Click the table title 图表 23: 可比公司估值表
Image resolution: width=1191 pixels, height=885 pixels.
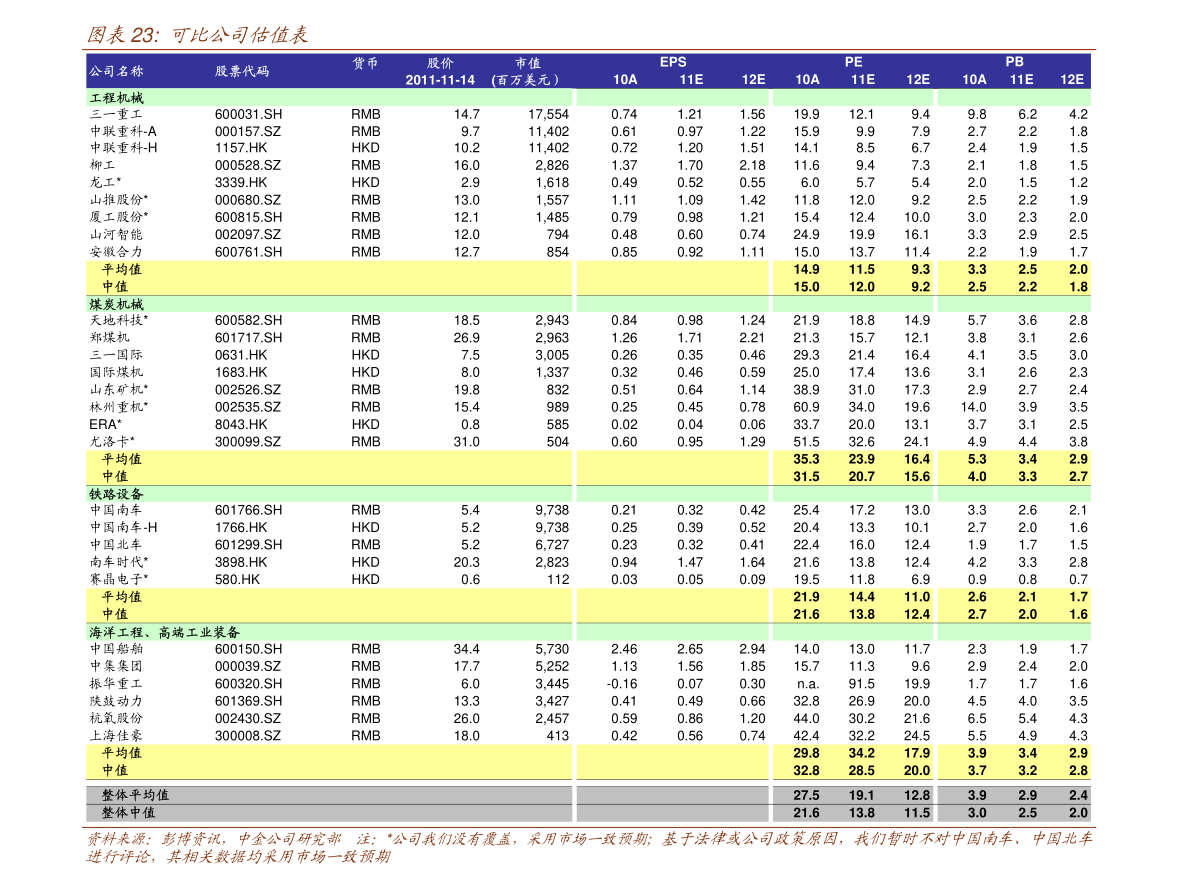click(197, 35)
